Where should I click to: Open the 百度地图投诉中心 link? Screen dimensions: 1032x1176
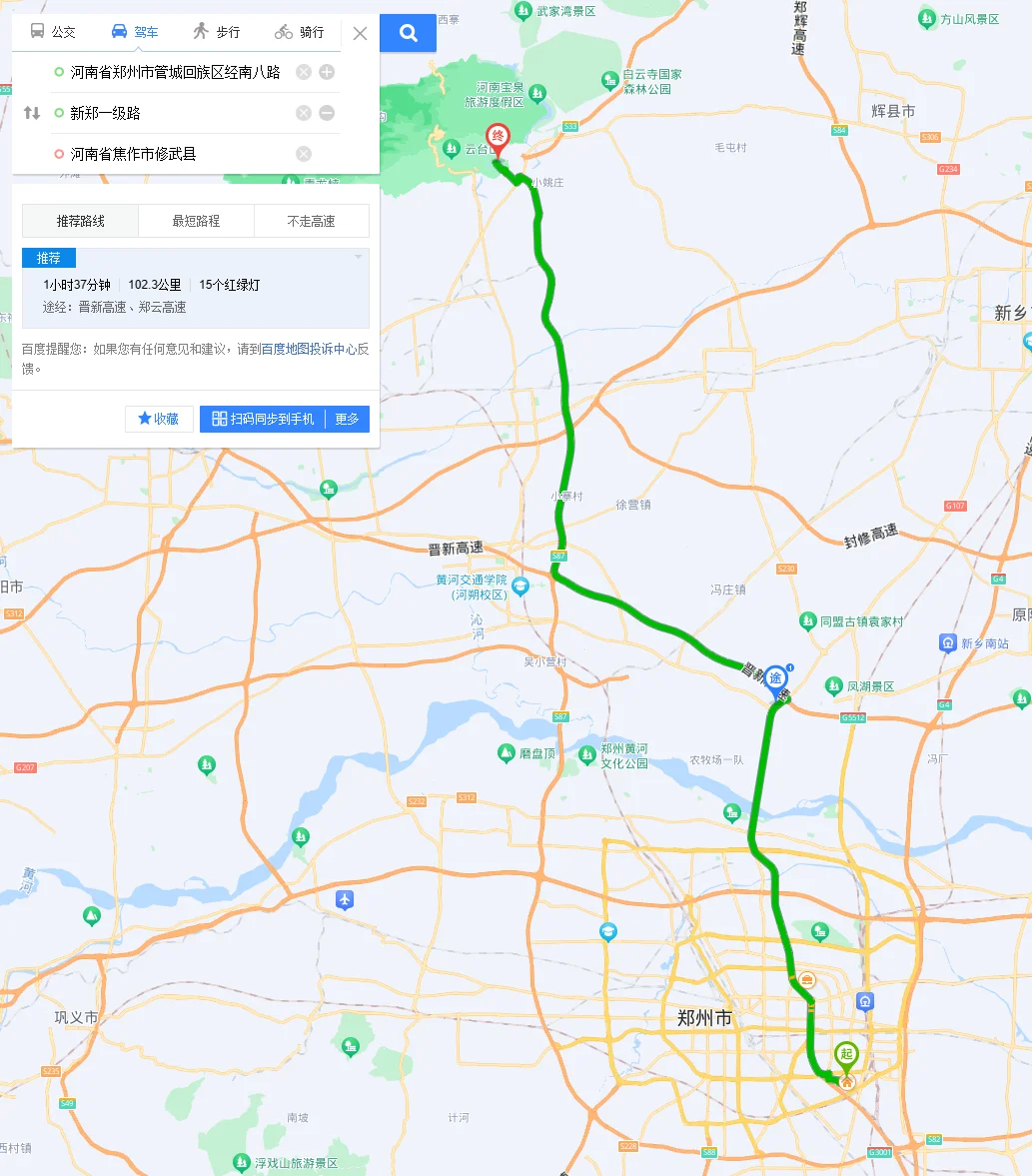[x=309, y=349]
